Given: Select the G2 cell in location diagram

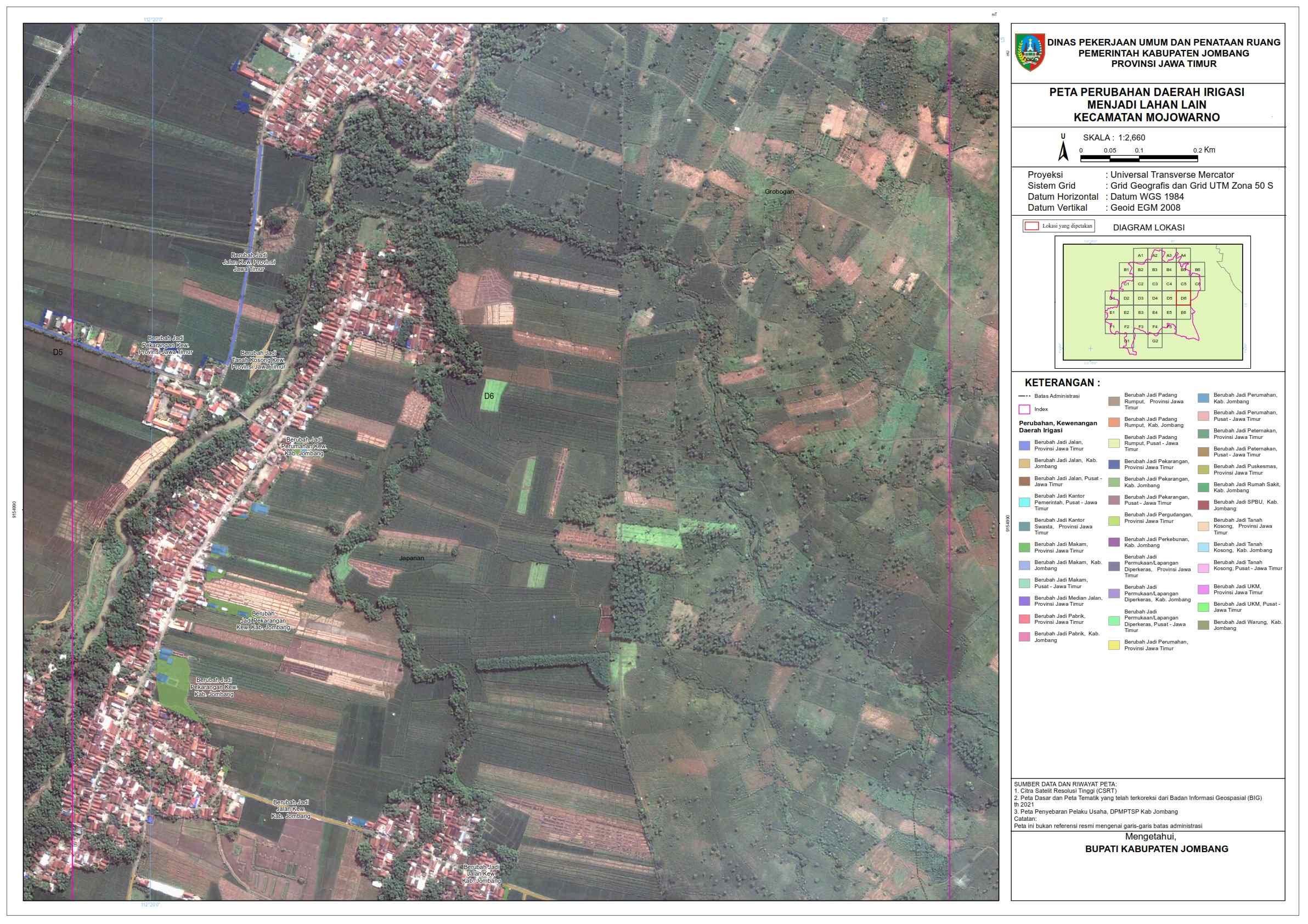Looking at the screenshot, I should [x=1155, y=341].
